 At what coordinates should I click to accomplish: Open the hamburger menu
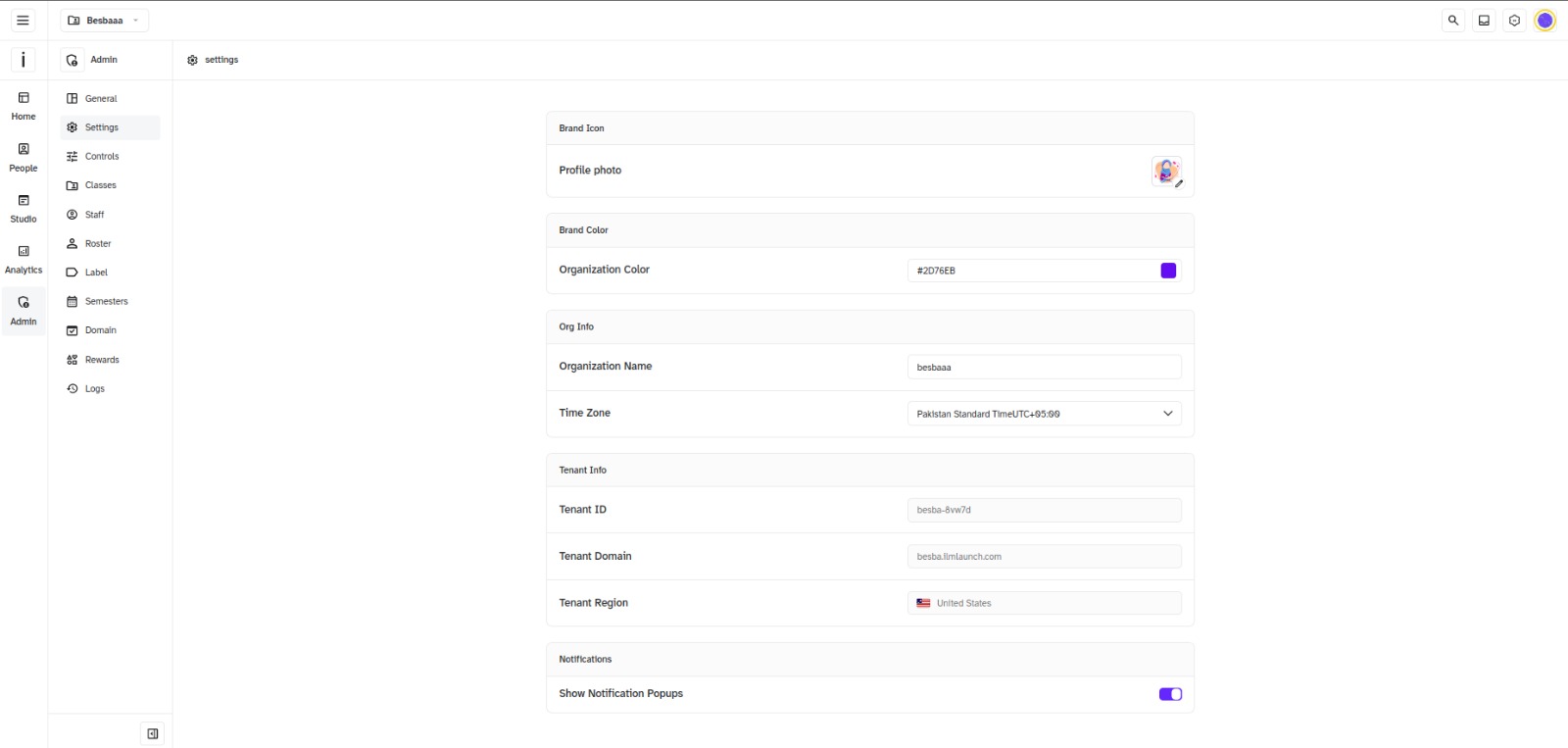coord(24,21)
